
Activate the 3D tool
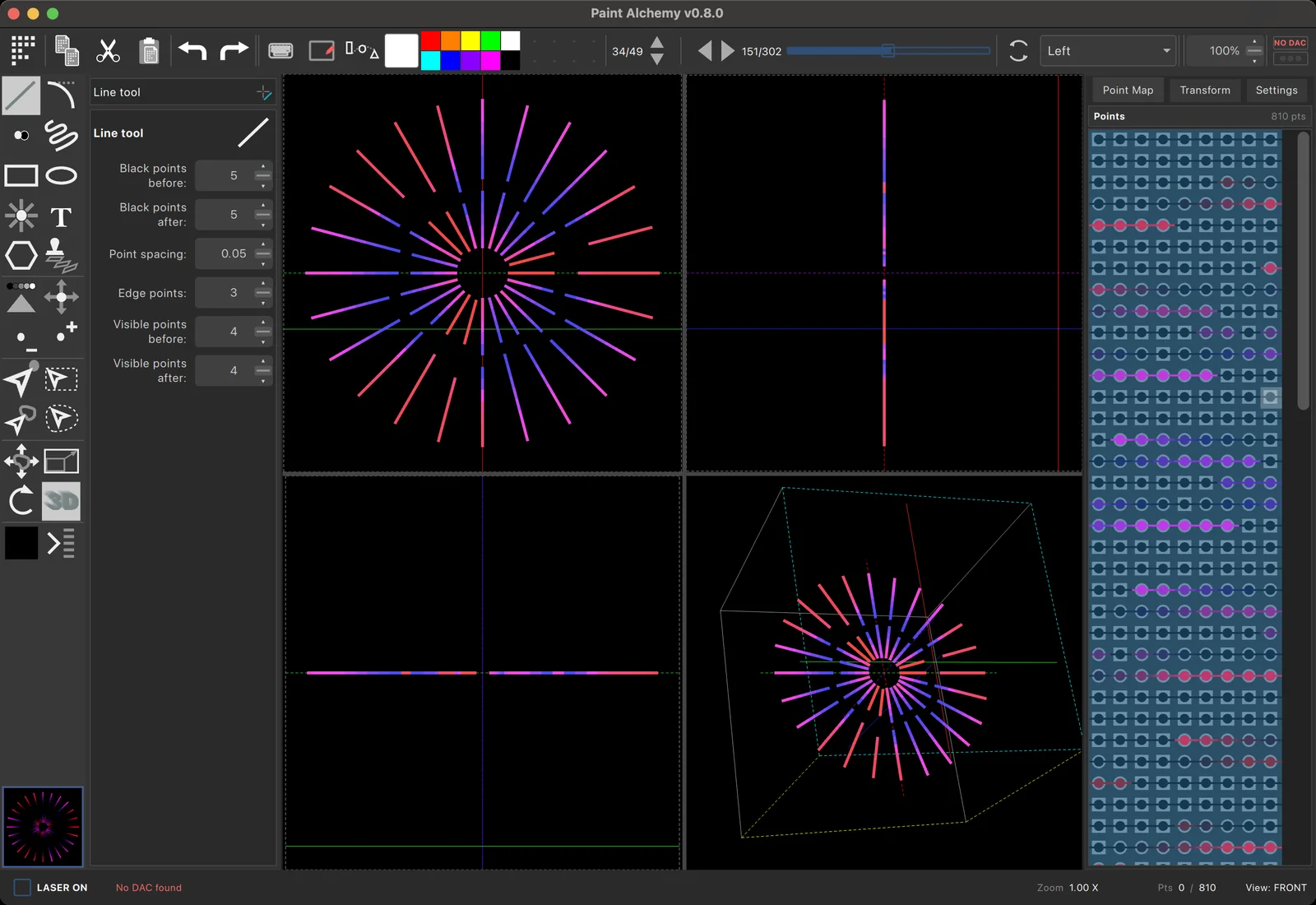click(62, 501)
